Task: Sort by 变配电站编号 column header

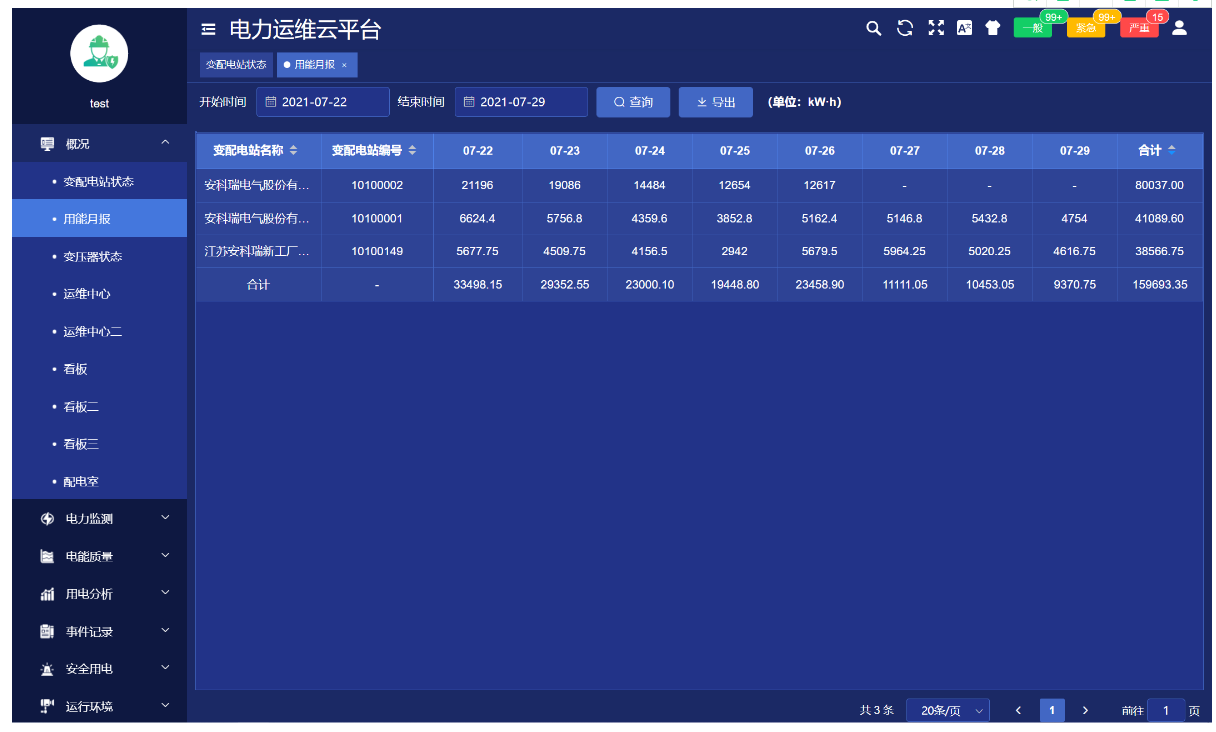Action: coord(374,150)
